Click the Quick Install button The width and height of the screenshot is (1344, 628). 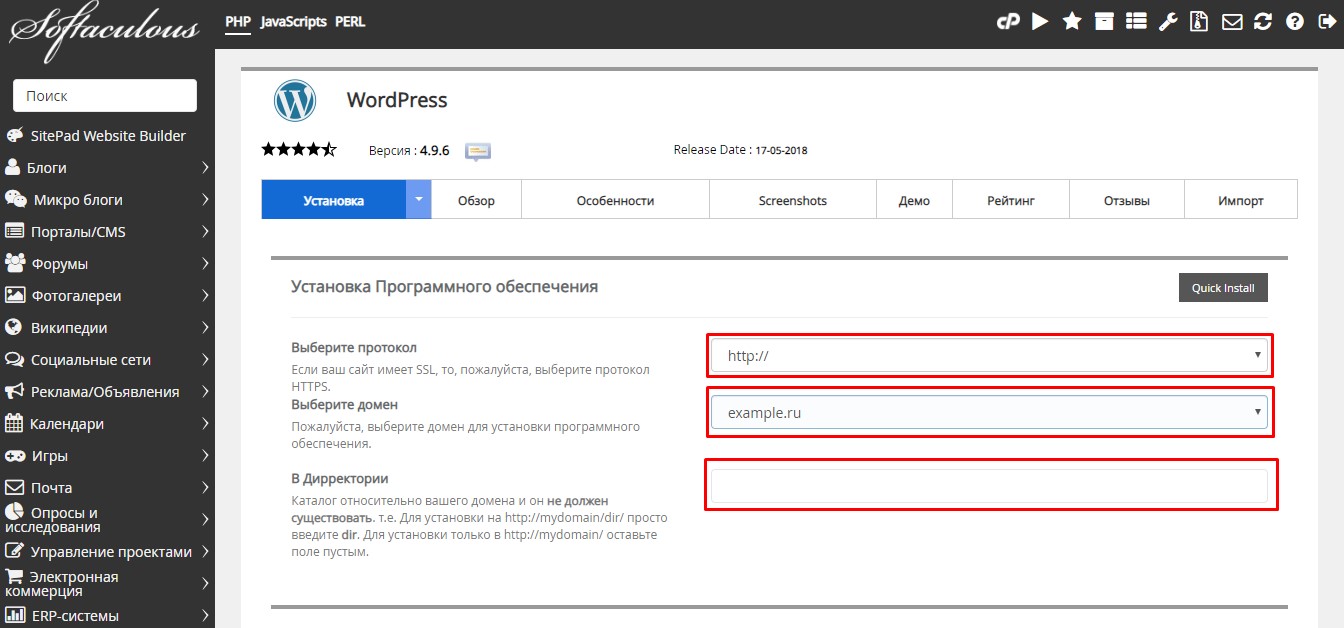point(1223,288)
